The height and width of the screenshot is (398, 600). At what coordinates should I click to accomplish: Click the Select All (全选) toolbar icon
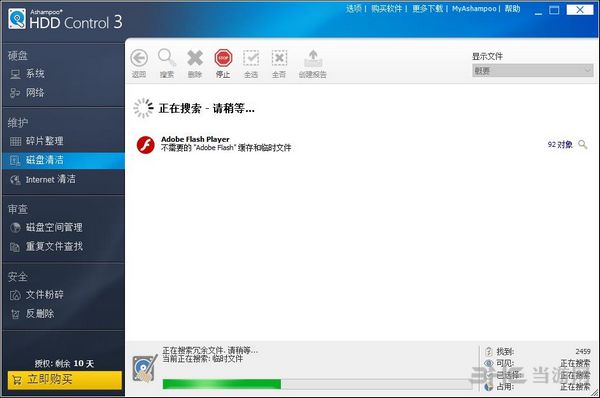tap(251, 59)
